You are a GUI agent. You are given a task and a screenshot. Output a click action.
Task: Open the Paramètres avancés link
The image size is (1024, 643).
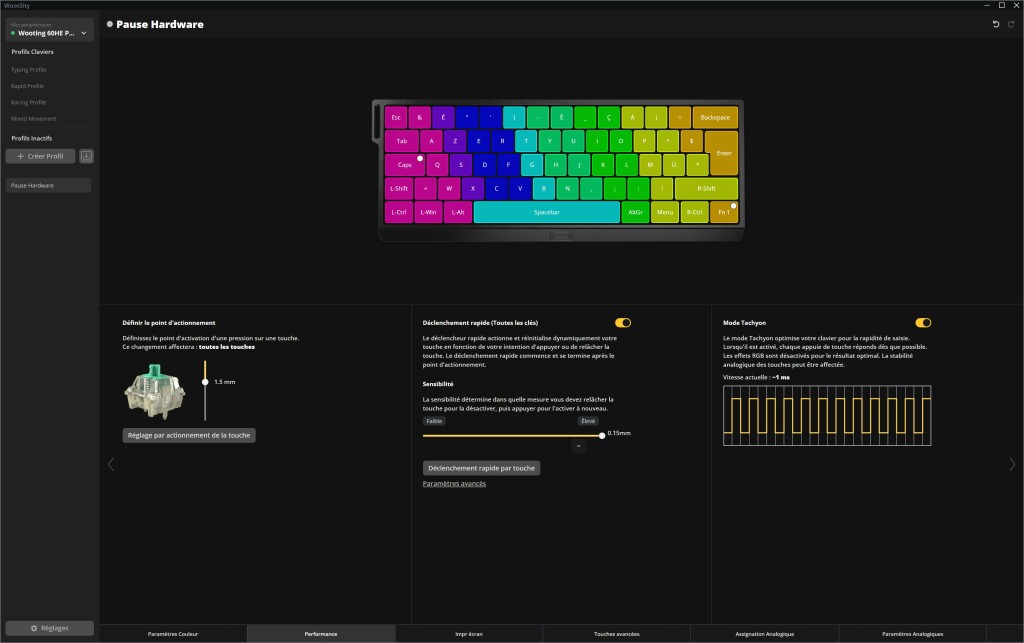point(454,484)
